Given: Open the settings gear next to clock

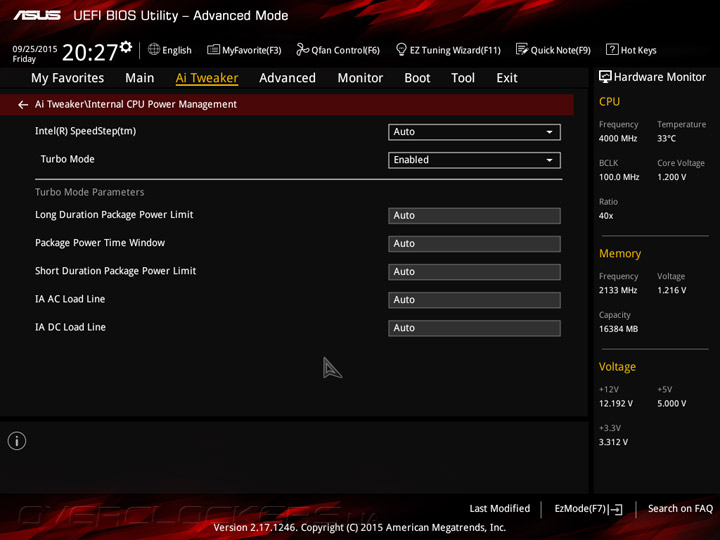Looking at the screenshot, I should pyautogui.click(x=126, y=47).
